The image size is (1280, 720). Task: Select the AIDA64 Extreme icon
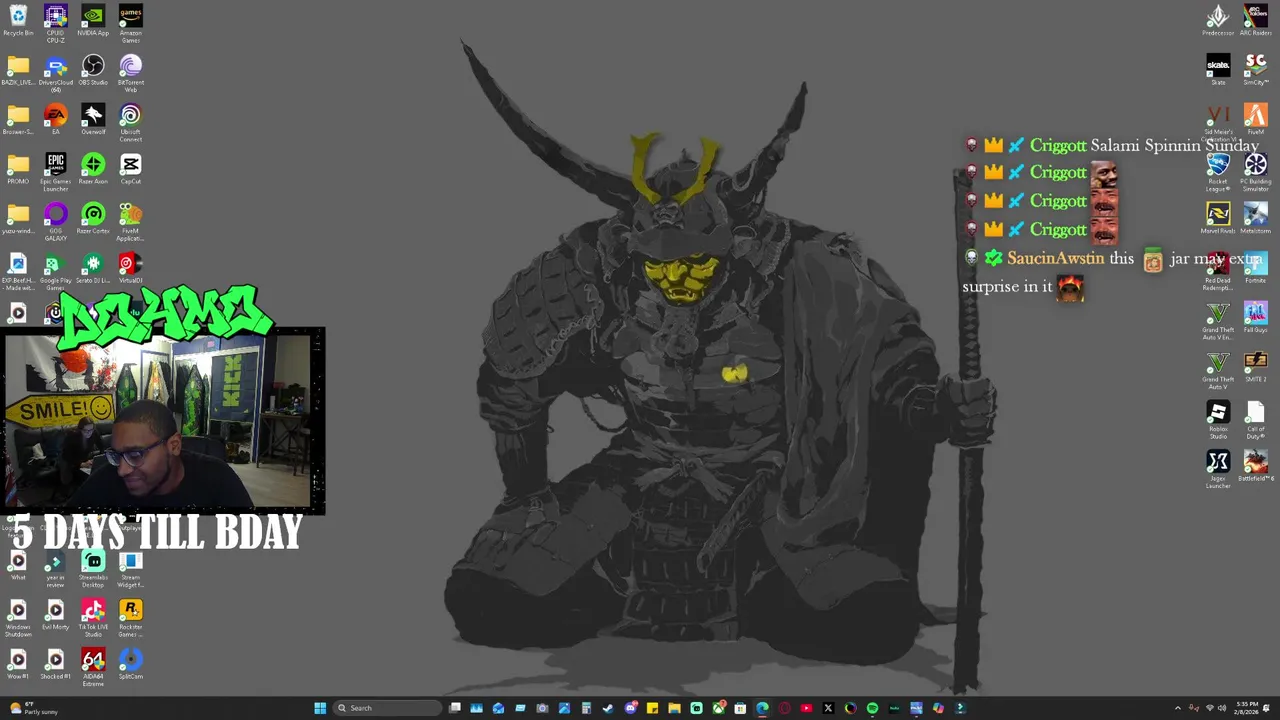(93, 668)
